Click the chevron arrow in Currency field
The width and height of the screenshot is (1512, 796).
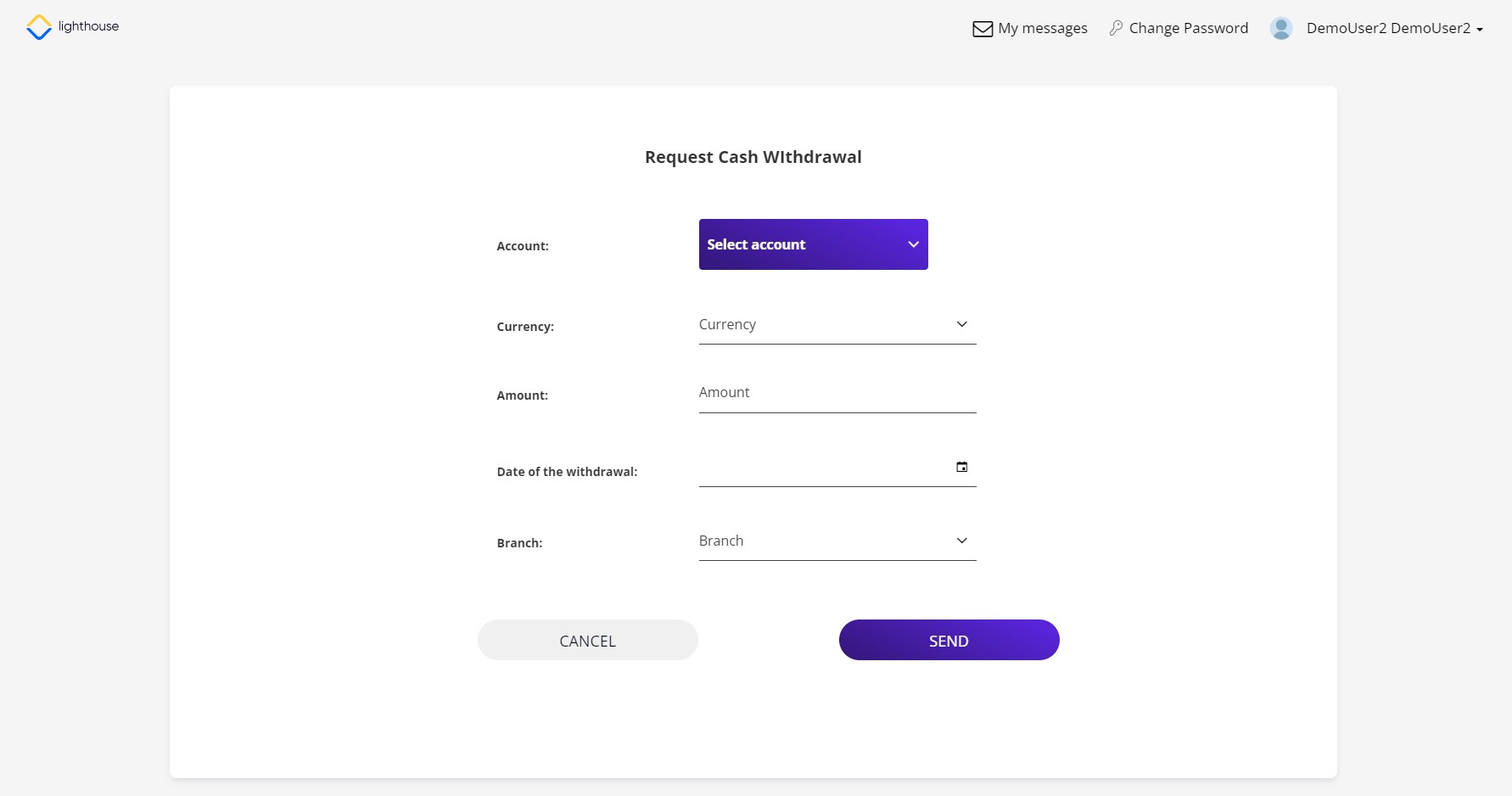[x=961, y=324]
